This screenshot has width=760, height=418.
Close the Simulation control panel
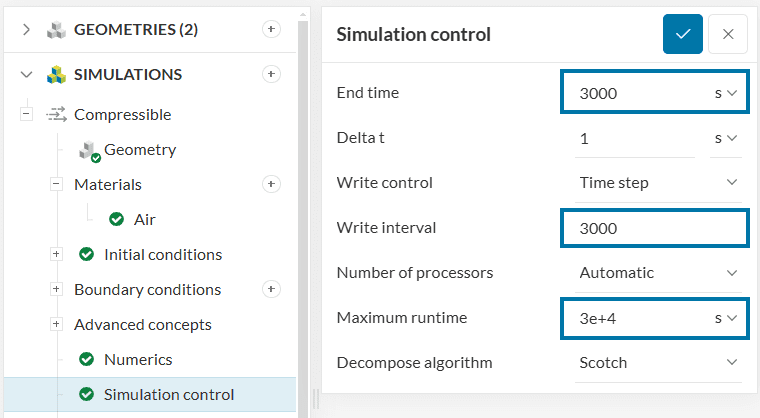(x=728, y=34)
